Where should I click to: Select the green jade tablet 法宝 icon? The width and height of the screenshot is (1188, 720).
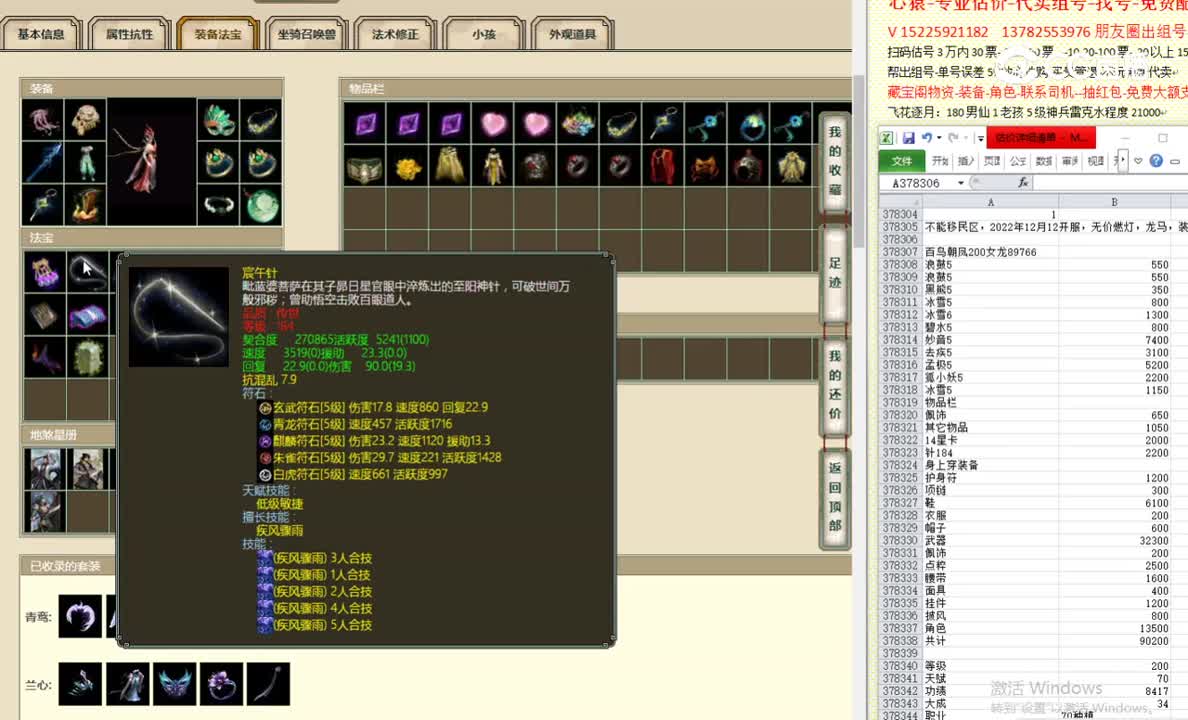pyautogui.click(x=88, y=357)
